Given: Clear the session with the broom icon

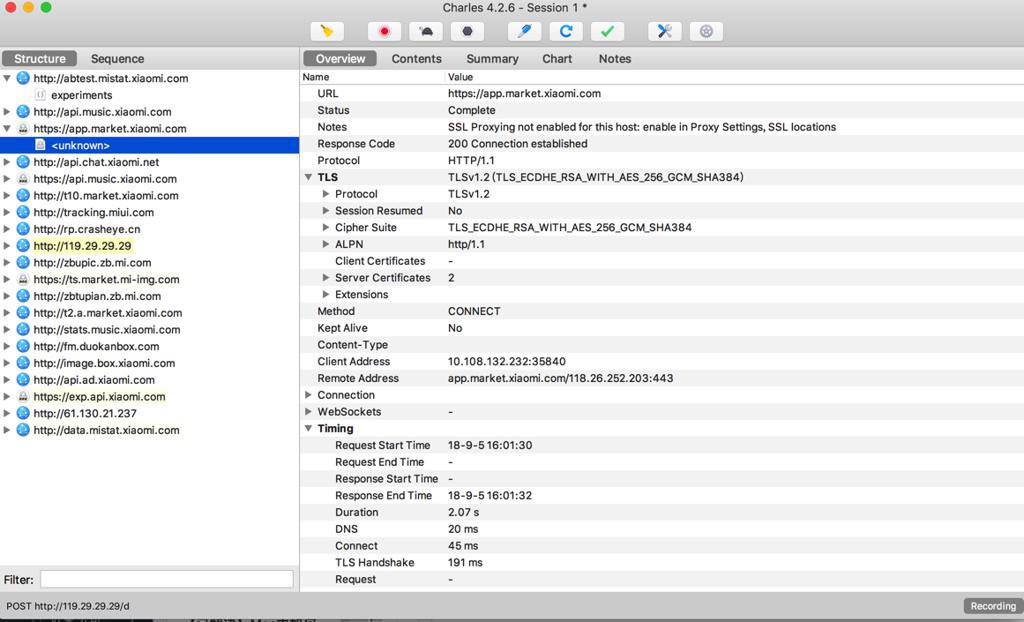Looking at the screenshot, I should click(x=327, y=31).
